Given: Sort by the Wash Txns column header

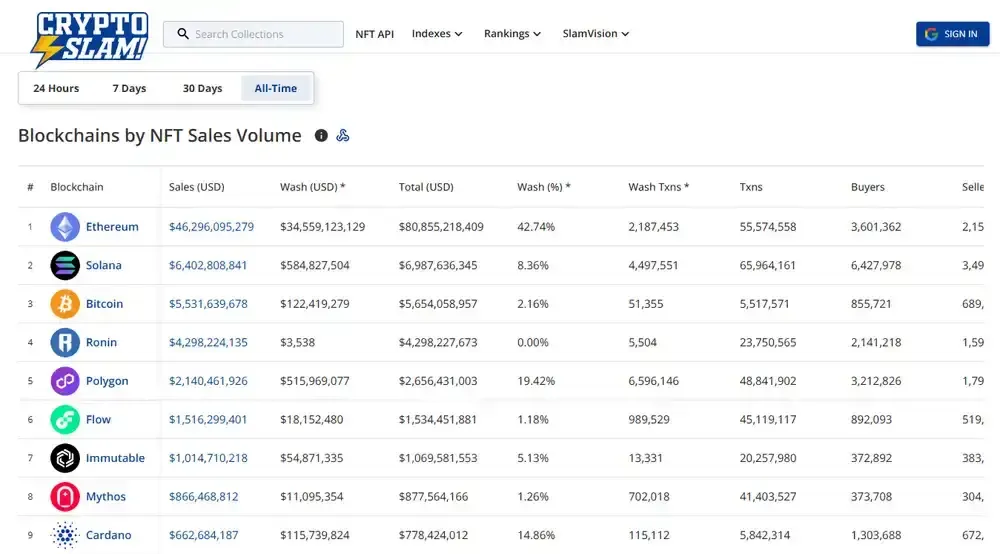Looking at the screenshot, I should point(659,187).
